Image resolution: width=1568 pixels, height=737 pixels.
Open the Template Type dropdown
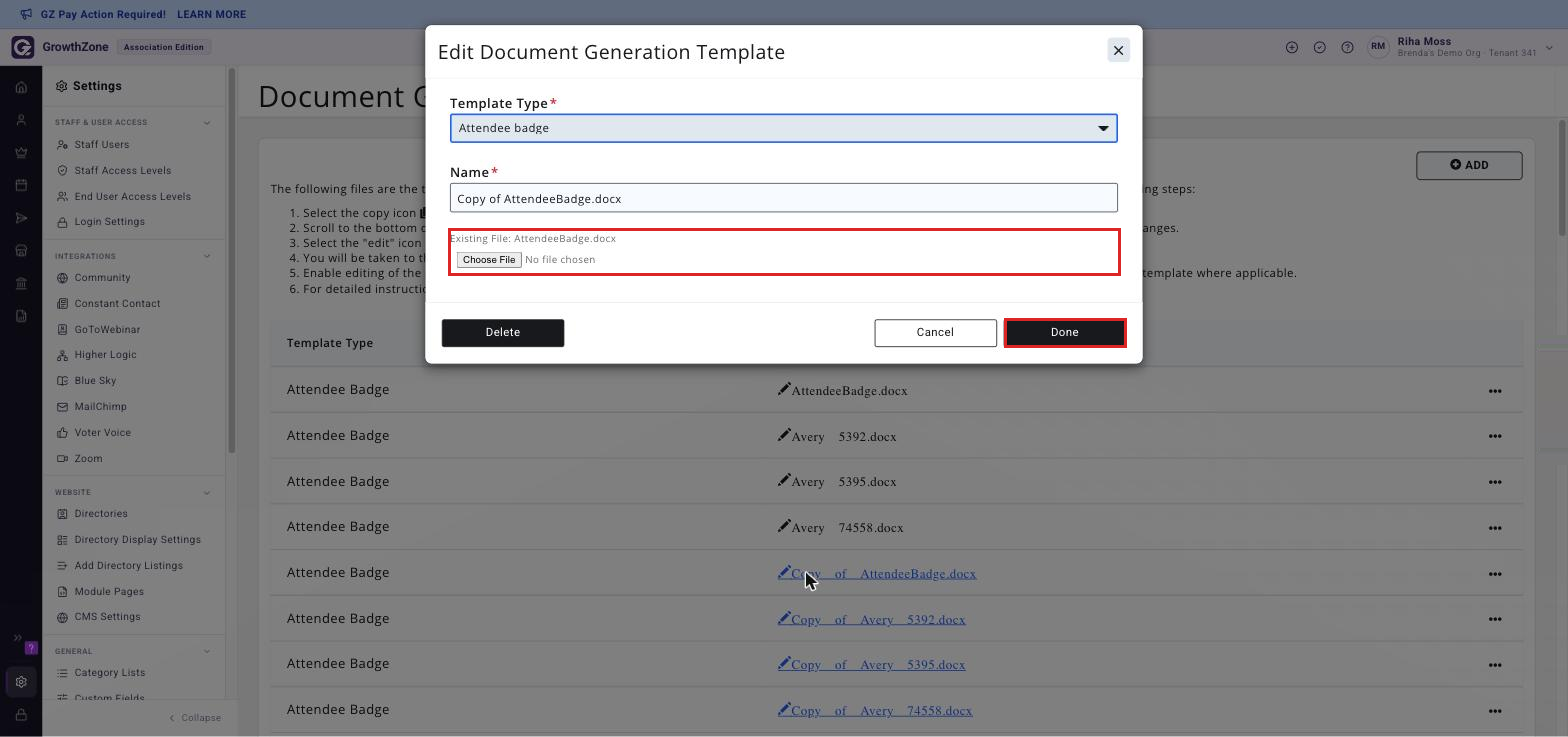coord(783,128)
